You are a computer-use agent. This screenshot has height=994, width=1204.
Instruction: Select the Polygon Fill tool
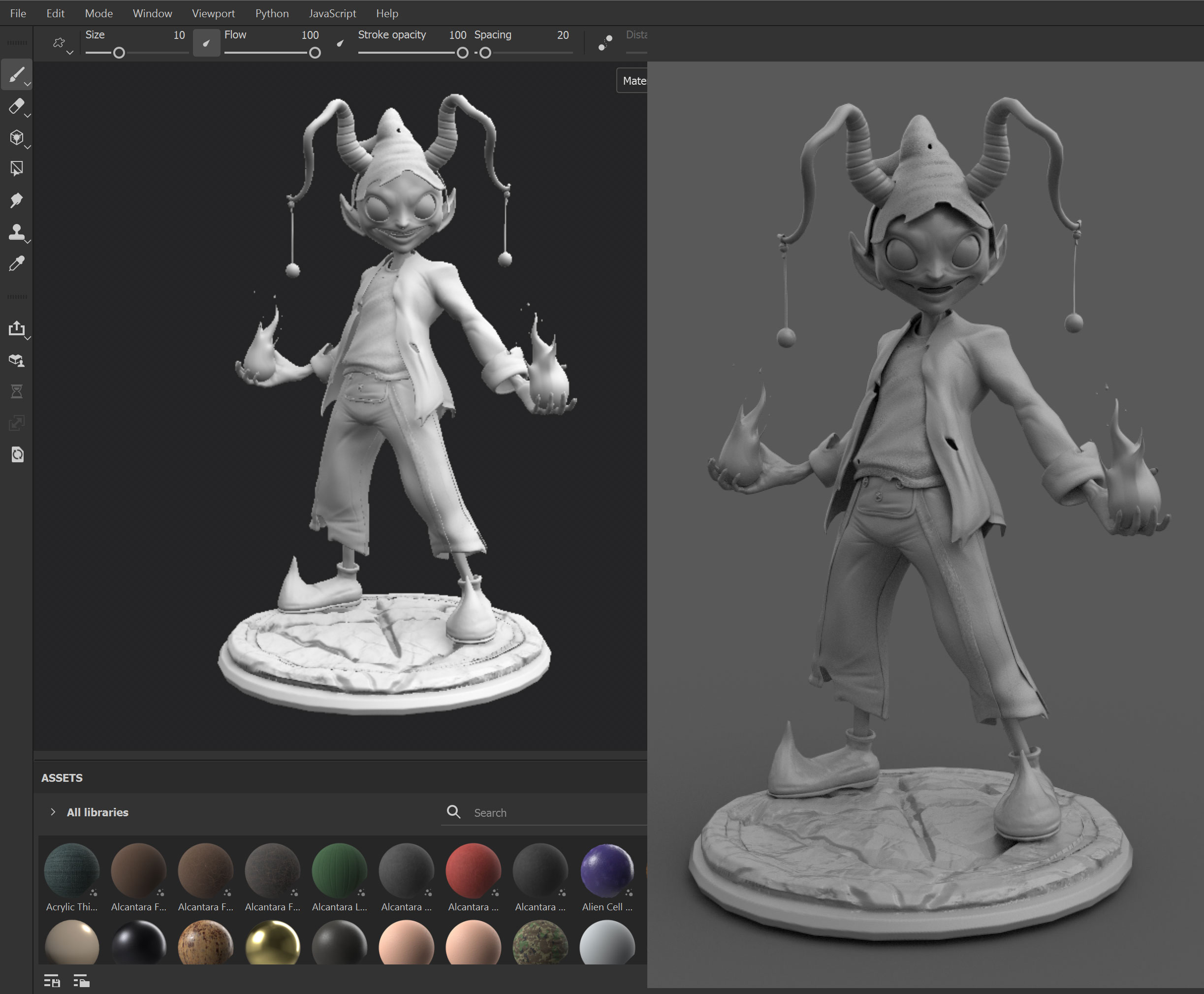pyautogui.click(x=16, y=168)
